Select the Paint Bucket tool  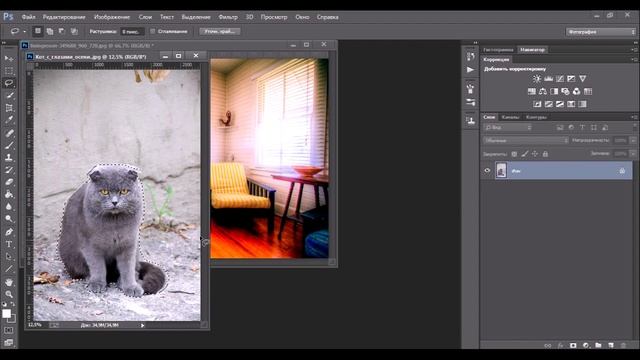click(x=9, y=194)
